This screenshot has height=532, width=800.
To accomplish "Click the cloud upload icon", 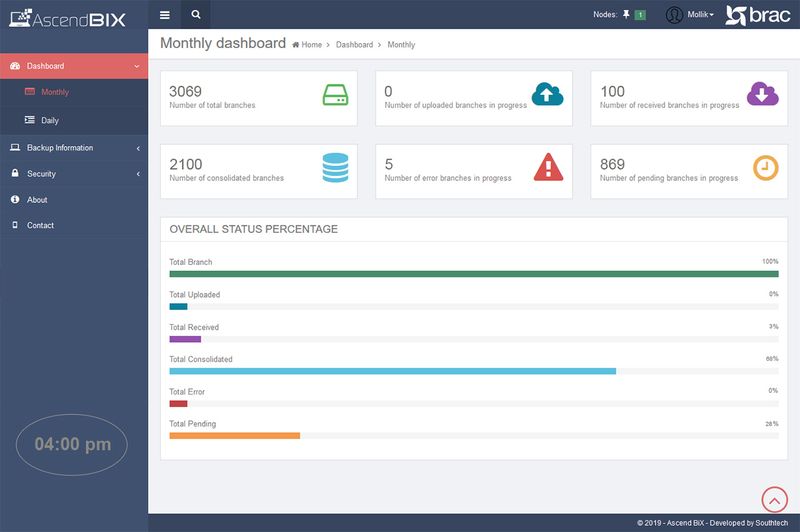I will pyautogui.click(x=547, y=94).
